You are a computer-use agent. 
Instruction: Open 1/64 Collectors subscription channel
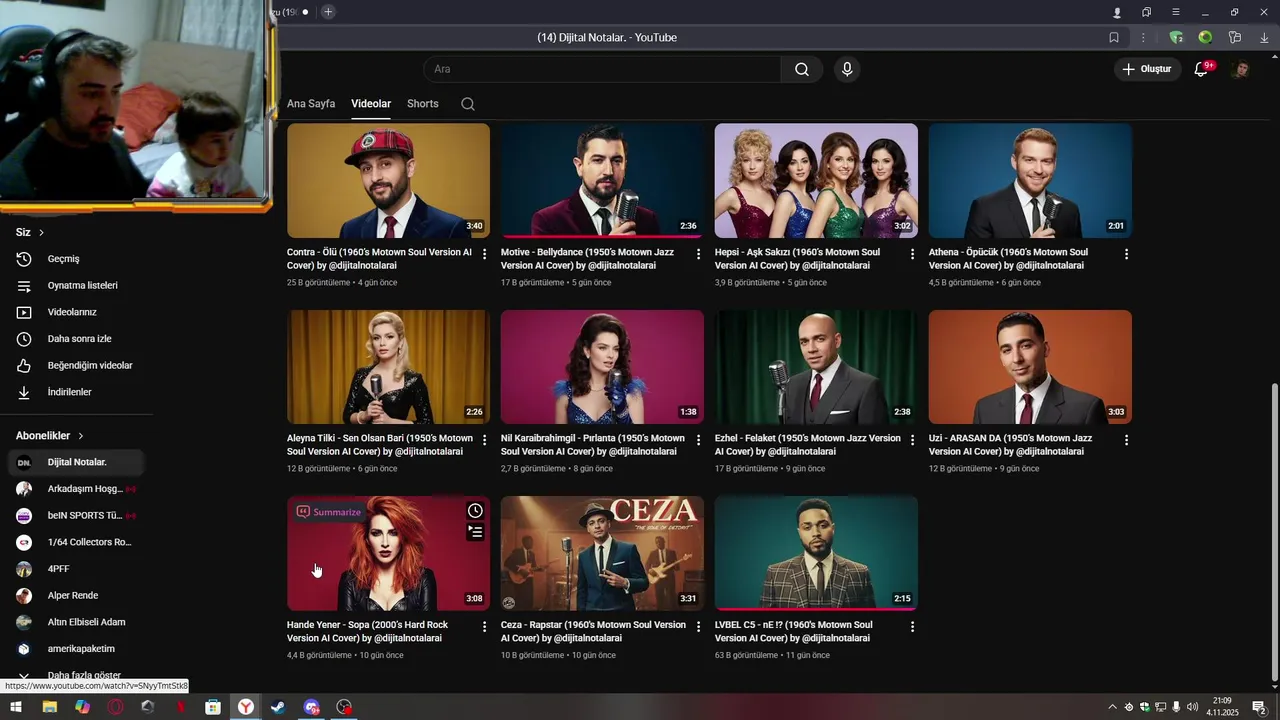[76, 542]
